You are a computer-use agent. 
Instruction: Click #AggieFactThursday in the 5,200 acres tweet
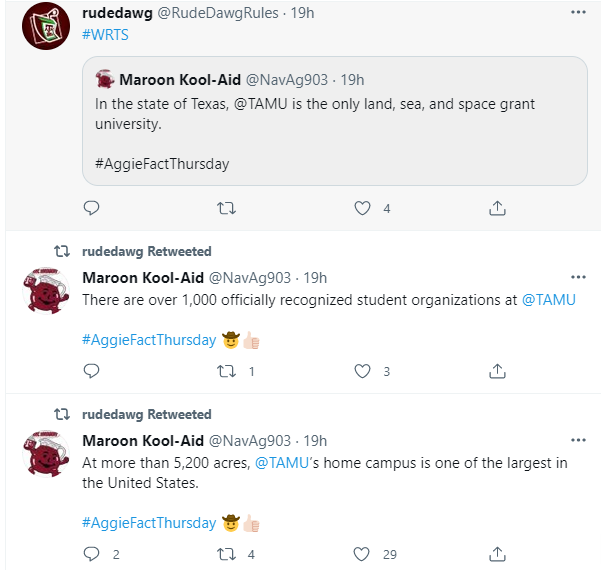pyautogui.click(x=149, y=523)
